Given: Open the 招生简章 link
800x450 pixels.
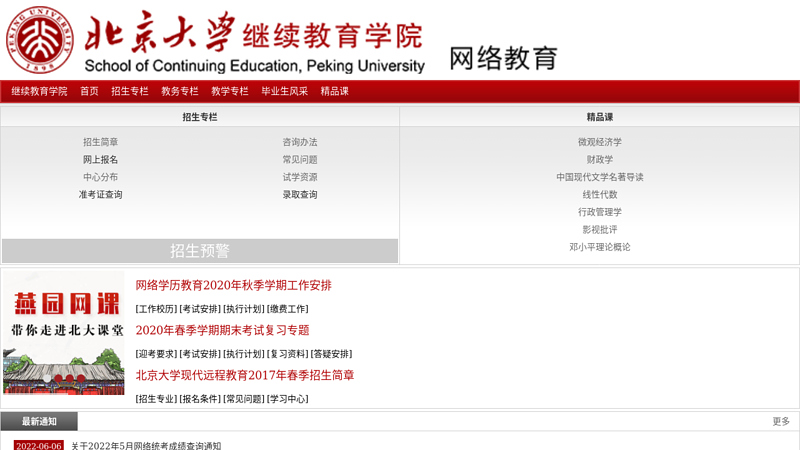Looking at the screenshot, I should pyautogui.click(x=101, y=142).
